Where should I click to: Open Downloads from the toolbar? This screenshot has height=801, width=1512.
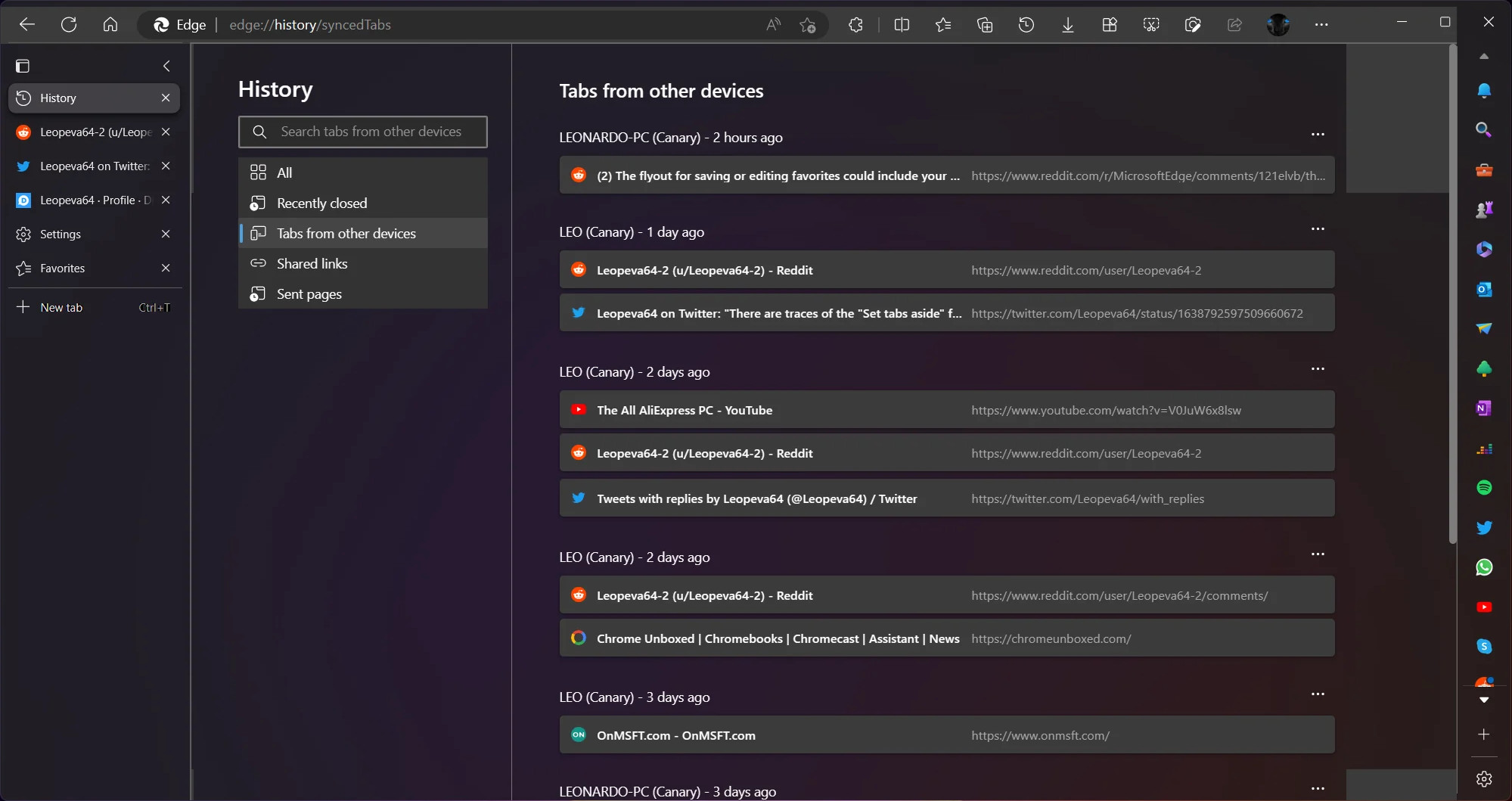pos(1067,25)
